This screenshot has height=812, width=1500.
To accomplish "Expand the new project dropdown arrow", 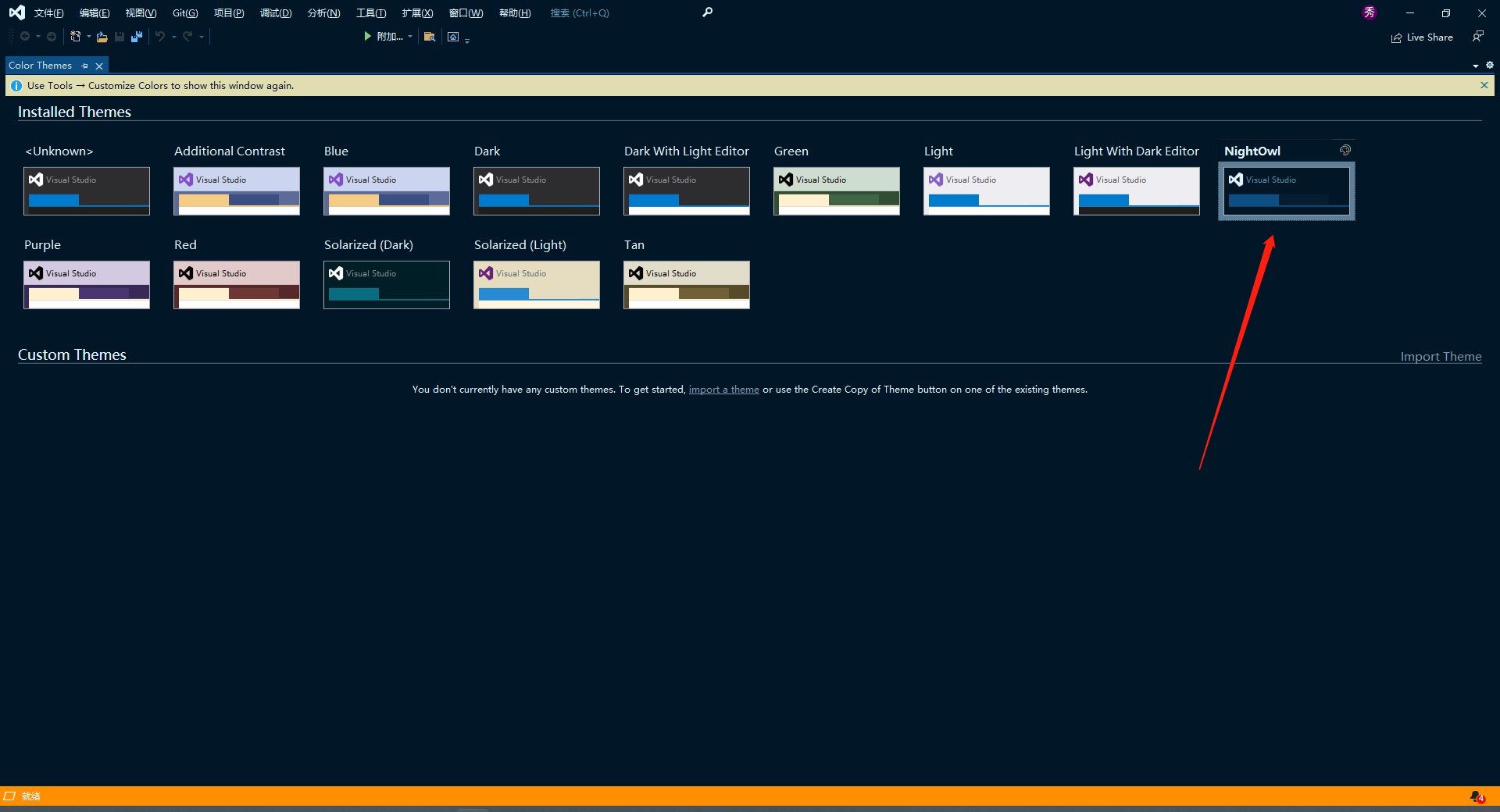I will [88, 37].
